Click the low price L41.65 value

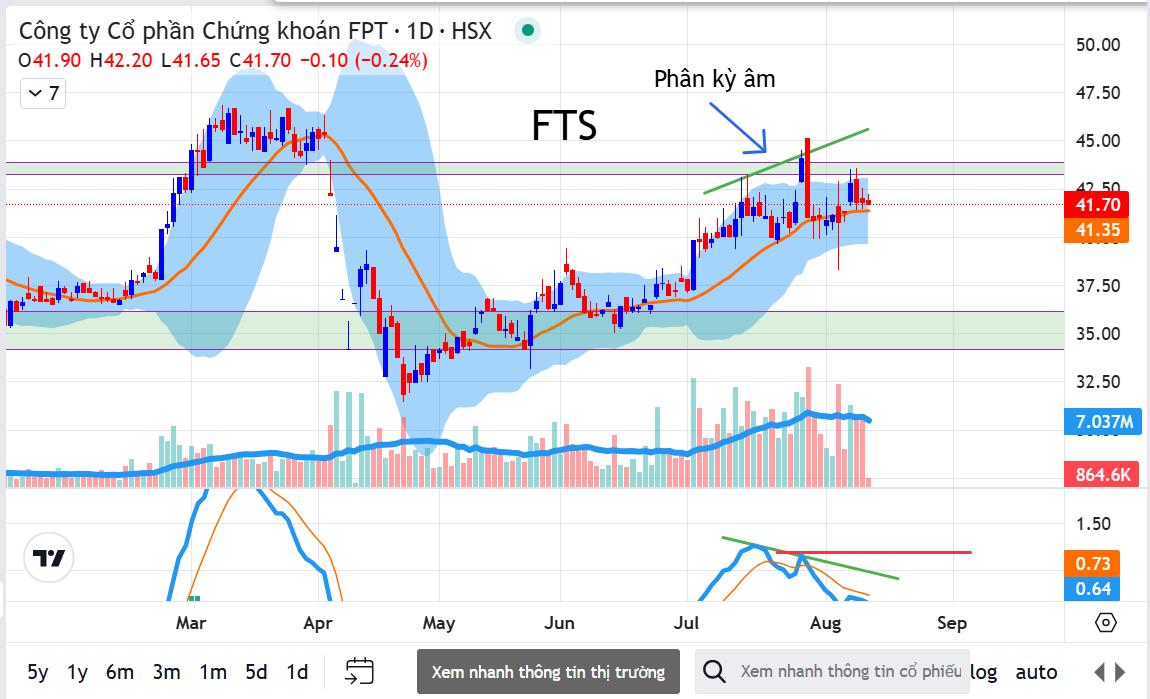[x=191, y=60]
